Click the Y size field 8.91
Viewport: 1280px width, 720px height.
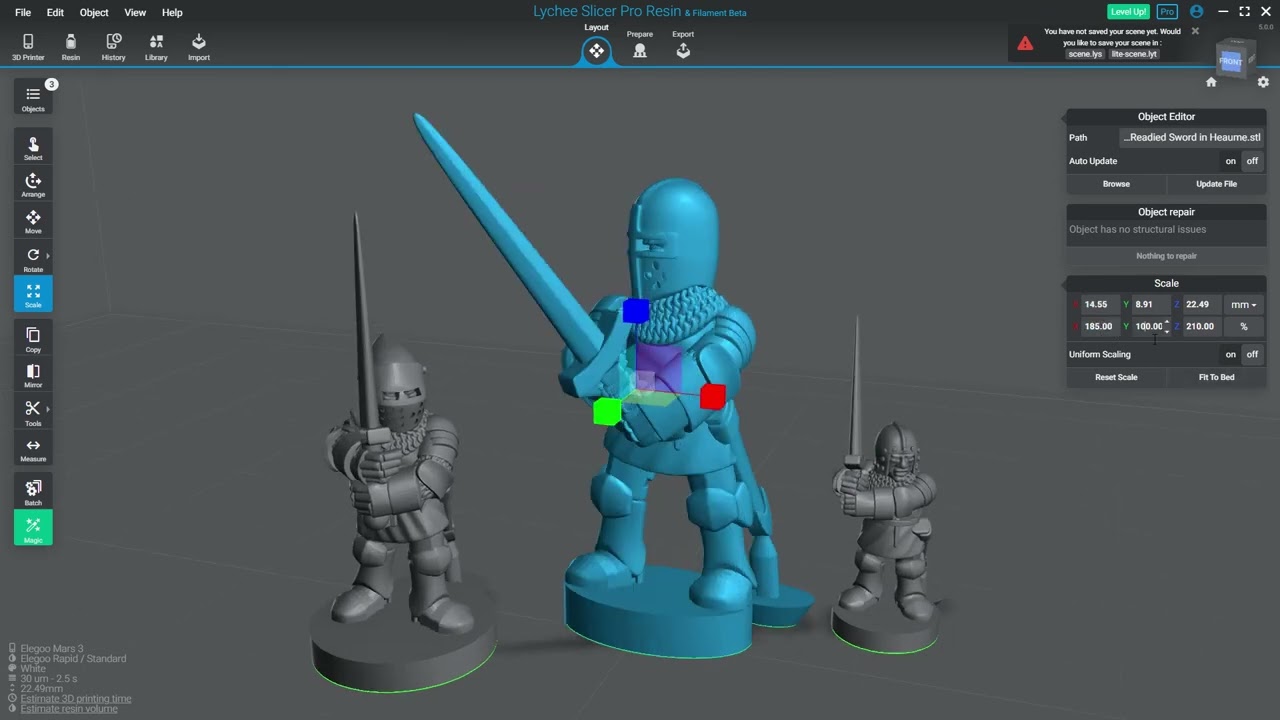pyautogui.click(x=1150, y=305)
